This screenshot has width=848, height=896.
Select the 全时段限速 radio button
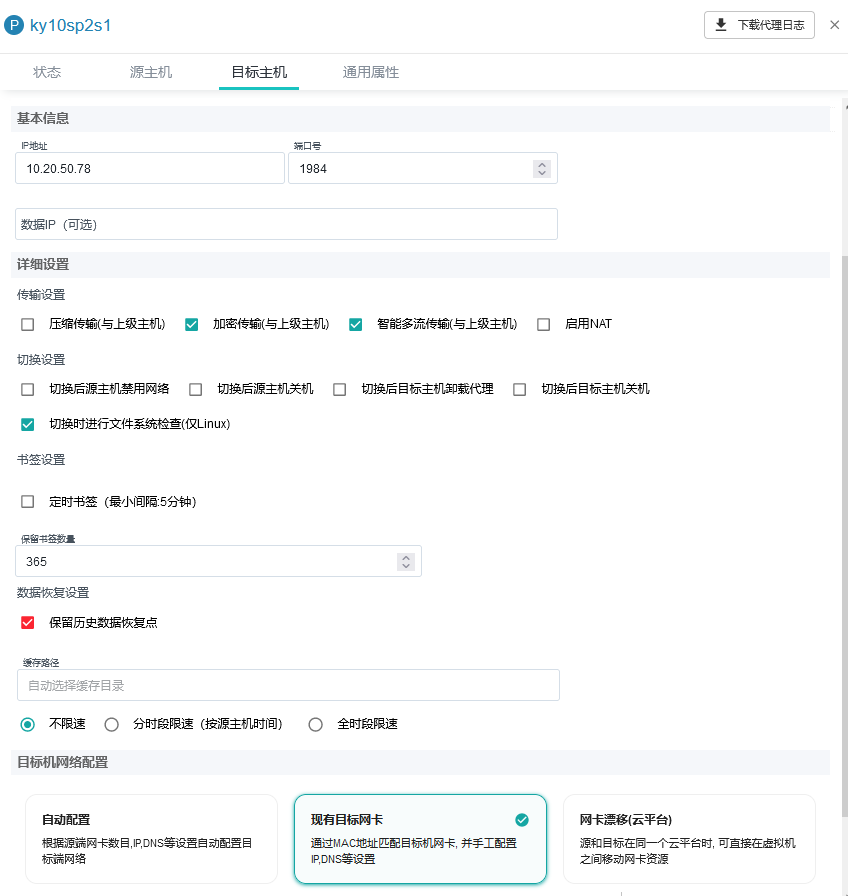click(315, 723)
